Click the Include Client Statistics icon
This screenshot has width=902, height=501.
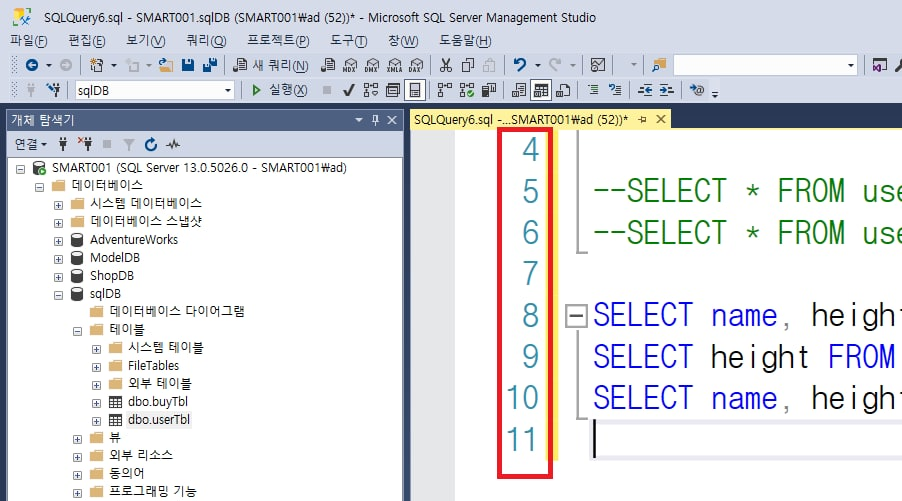tap(489, 90)
